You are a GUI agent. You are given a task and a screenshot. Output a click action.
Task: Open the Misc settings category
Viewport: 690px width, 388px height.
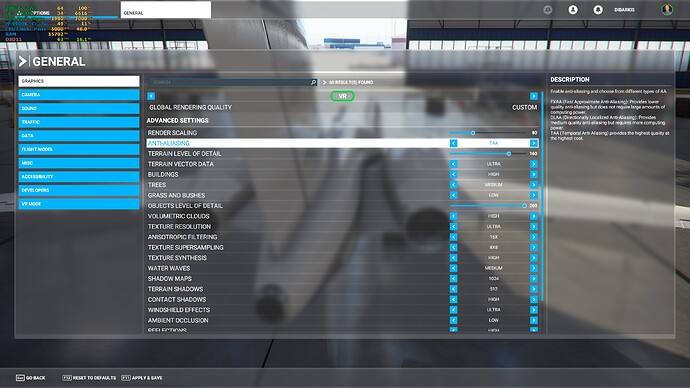tap(79, 163)
